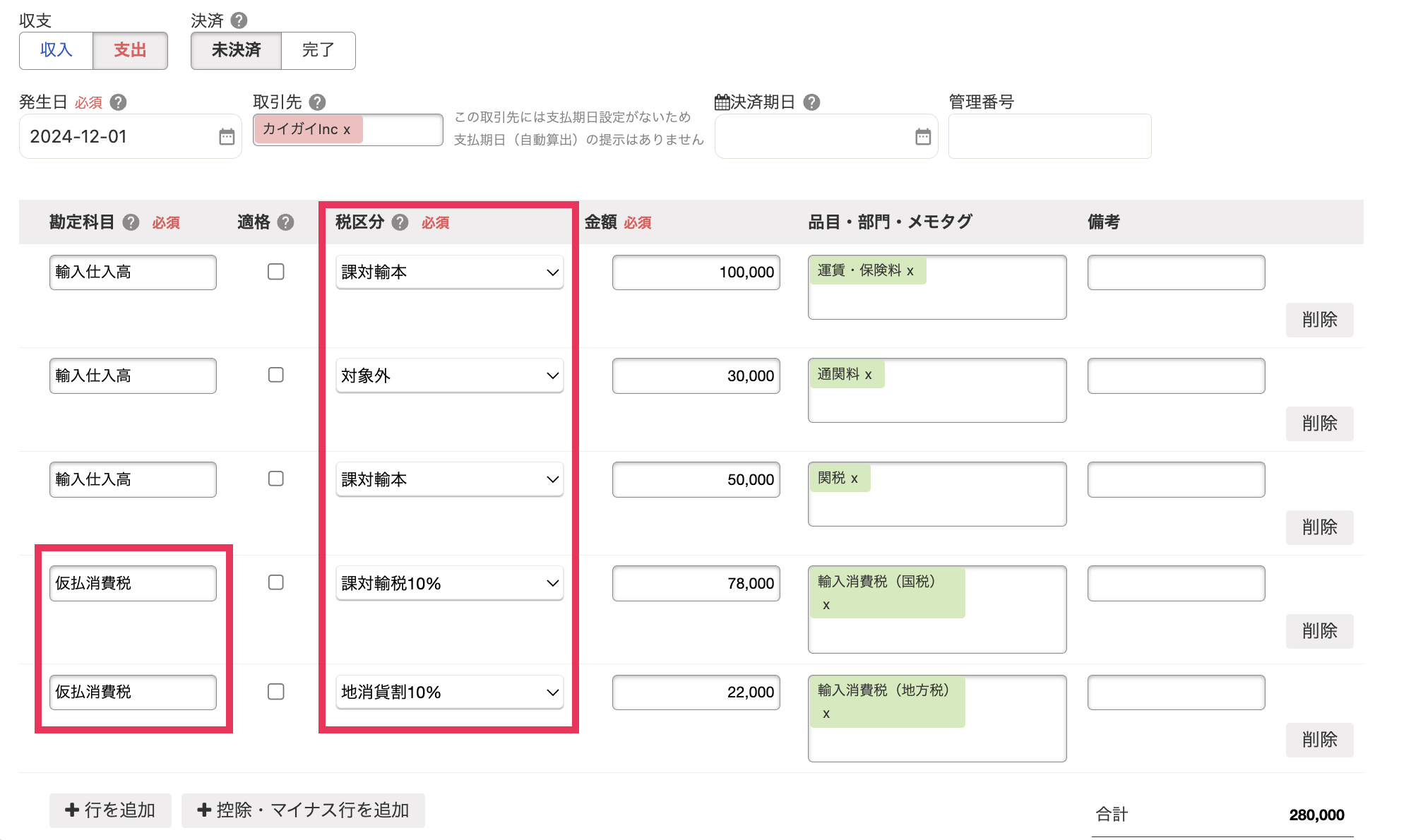Delete the 22,000 row with 削除

coord(1319,740)
